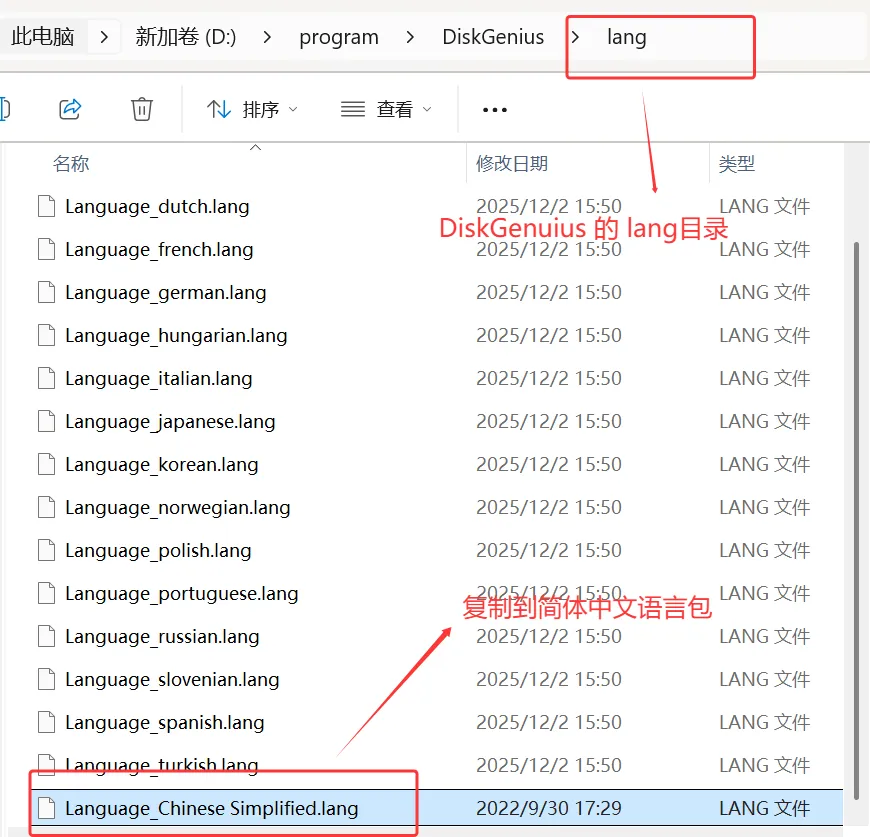Screen dimensions: 870x837
Task: Select Language_Chinese Simplified.lang file
Action: click(x=211, y=808)
